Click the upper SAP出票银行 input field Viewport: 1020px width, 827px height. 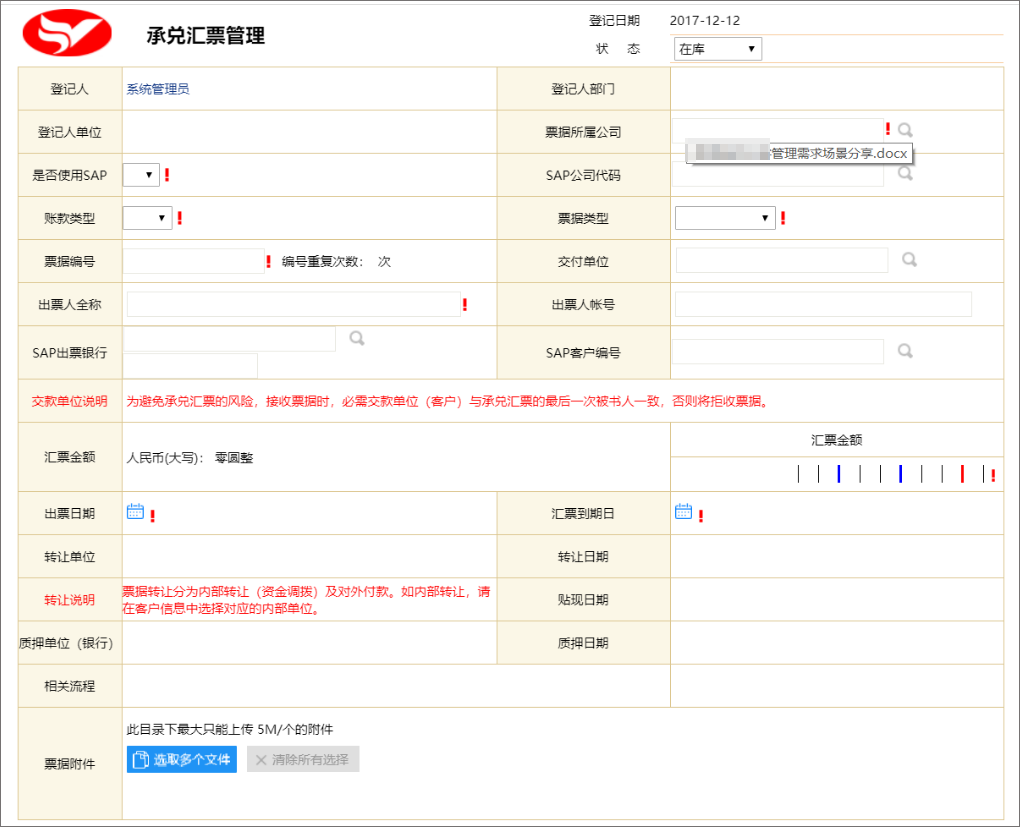pyautogui.click(x=229, y=339)
